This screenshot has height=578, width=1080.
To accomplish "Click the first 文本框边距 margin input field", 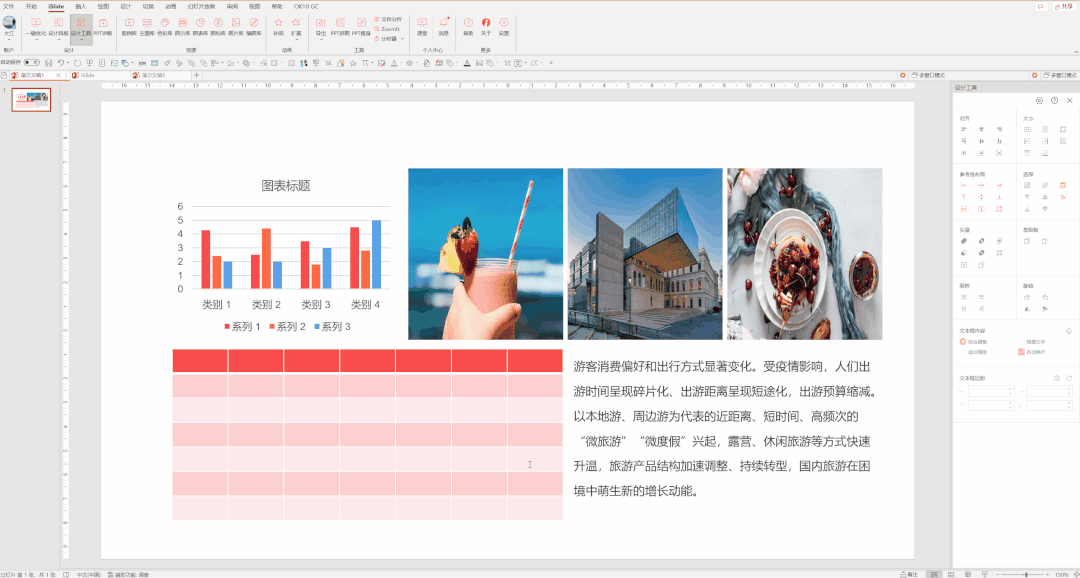I will [990, 391].
